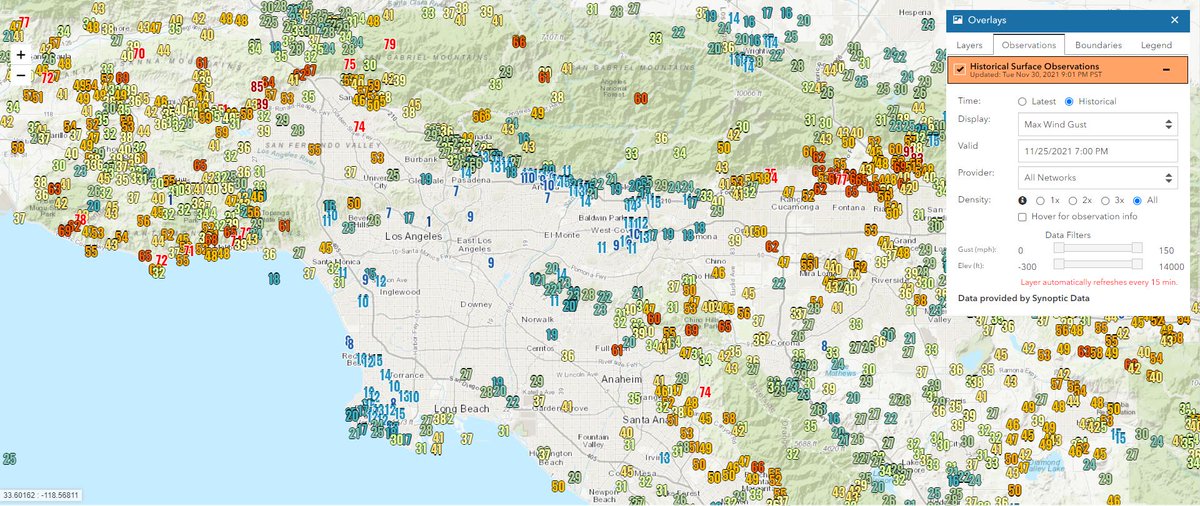Select the Historical time option
This screenshot has width=1200, height=506.
(x=1070, y=102)
